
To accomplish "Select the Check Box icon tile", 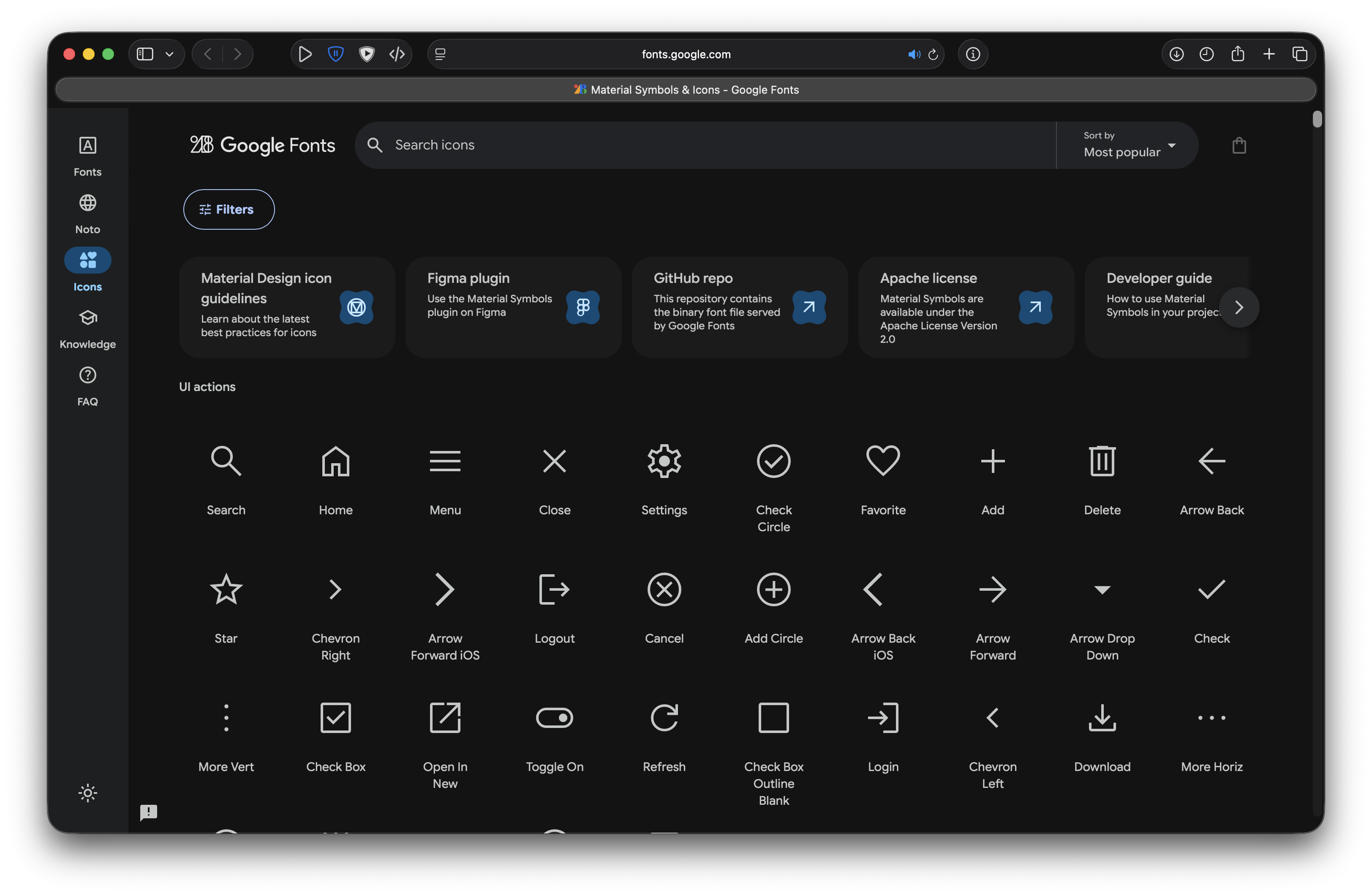I will (335, 717).
